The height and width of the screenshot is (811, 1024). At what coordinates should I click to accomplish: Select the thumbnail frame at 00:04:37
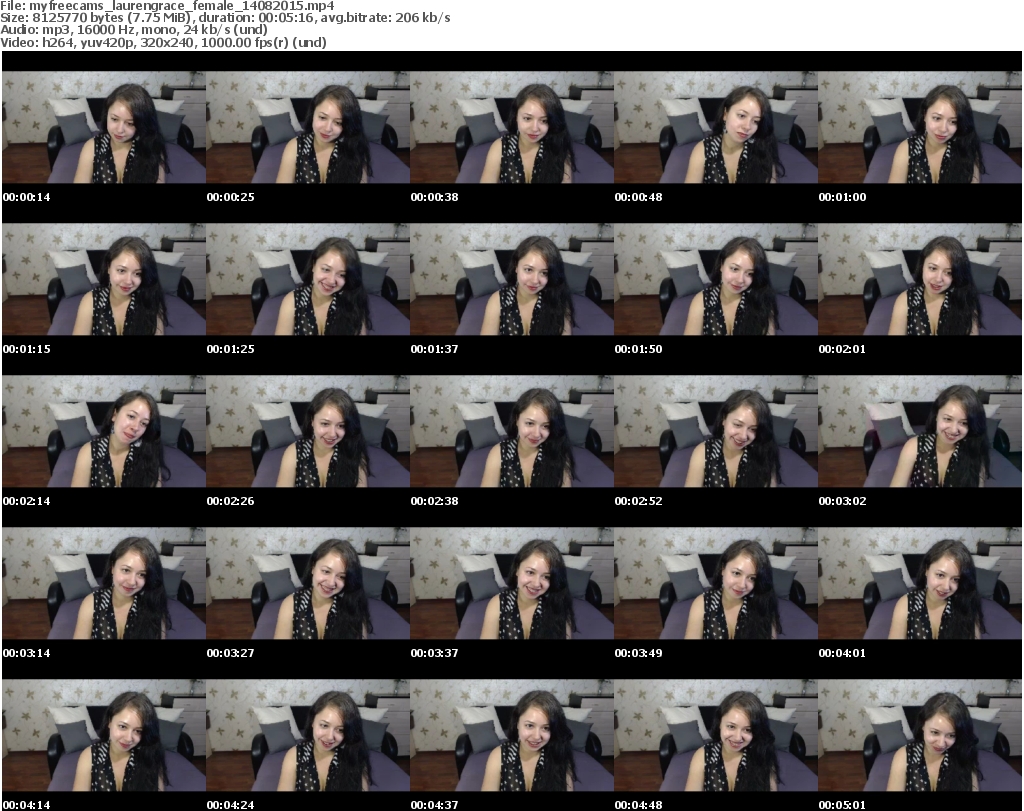pyautogui.click(x=512, y=736)
